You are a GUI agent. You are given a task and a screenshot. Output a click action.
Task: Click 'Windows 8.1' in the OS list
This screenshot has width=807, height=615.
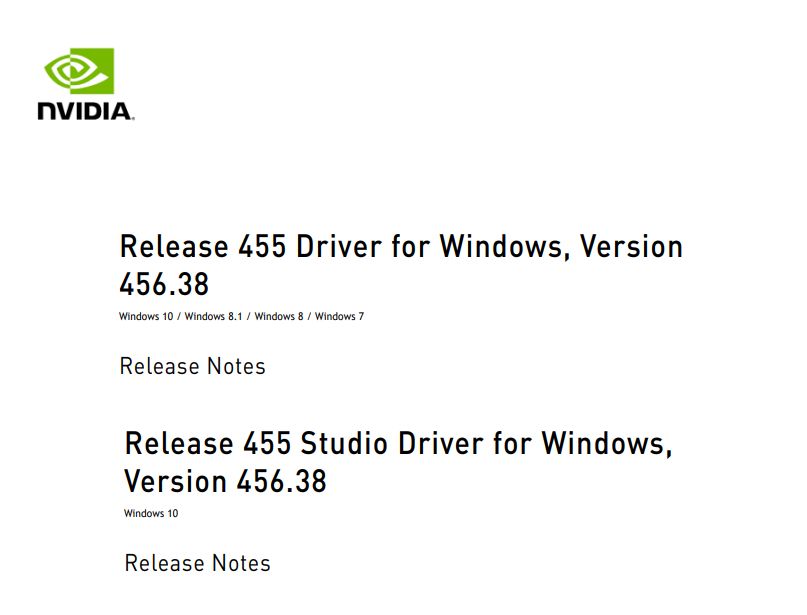coord(213,317)
